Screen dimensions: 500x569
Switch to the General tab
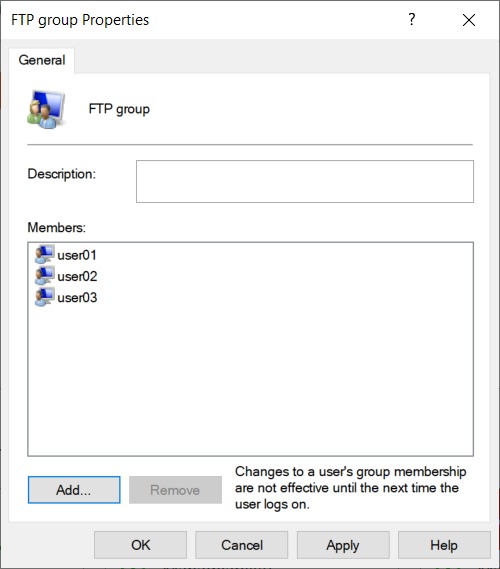coord(42,60)
